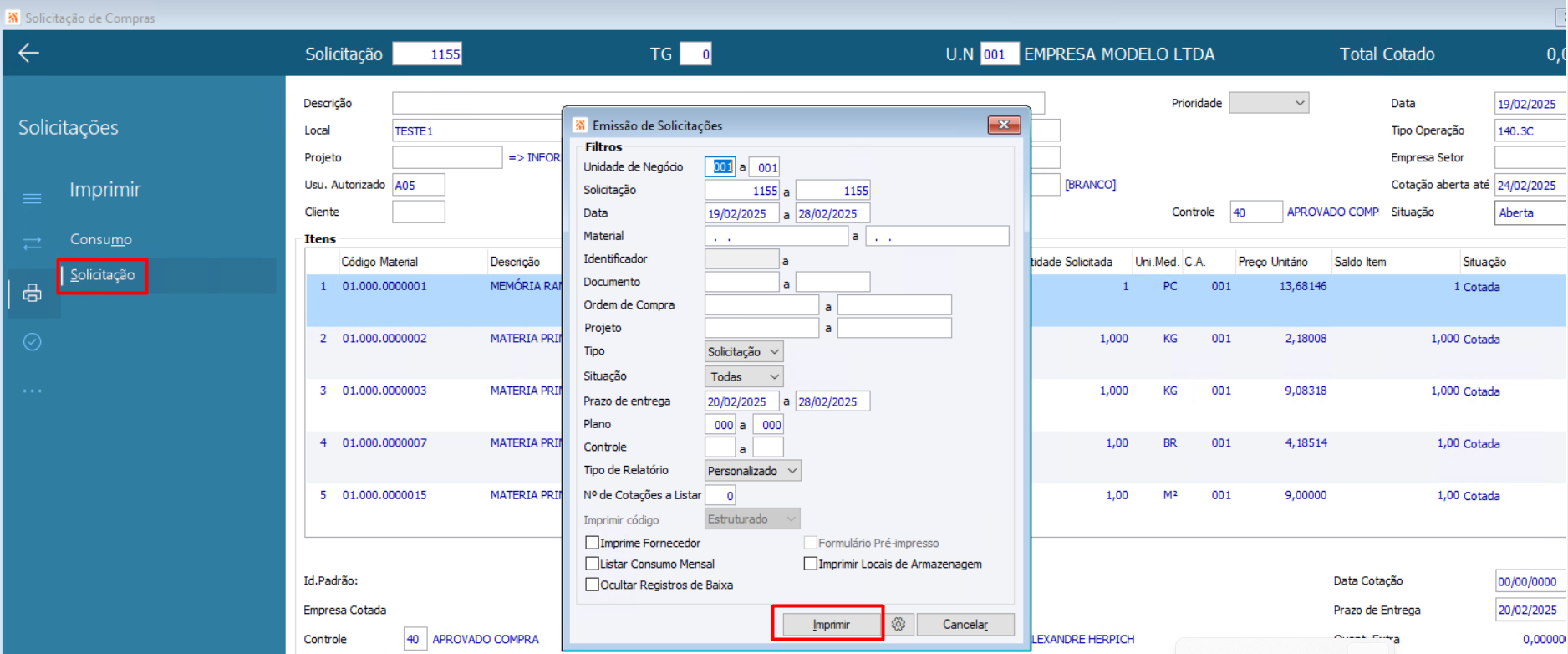The height and width of the screenshot is (654, 1568).
Task: Click the second Material filter field
Action: click(937, 237)
